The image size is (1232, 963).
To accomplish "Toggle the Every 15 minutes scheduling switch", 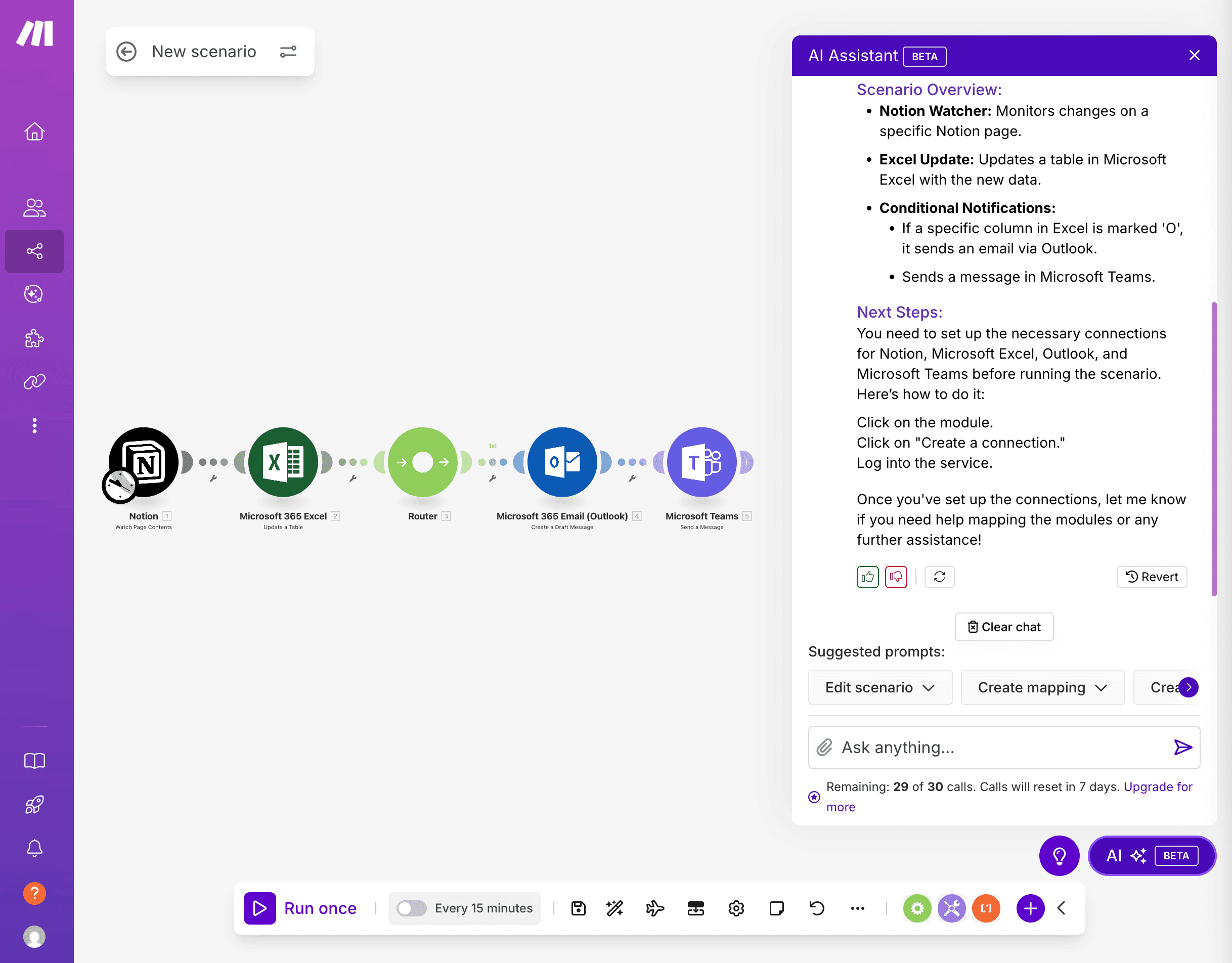I will (411, 908).
